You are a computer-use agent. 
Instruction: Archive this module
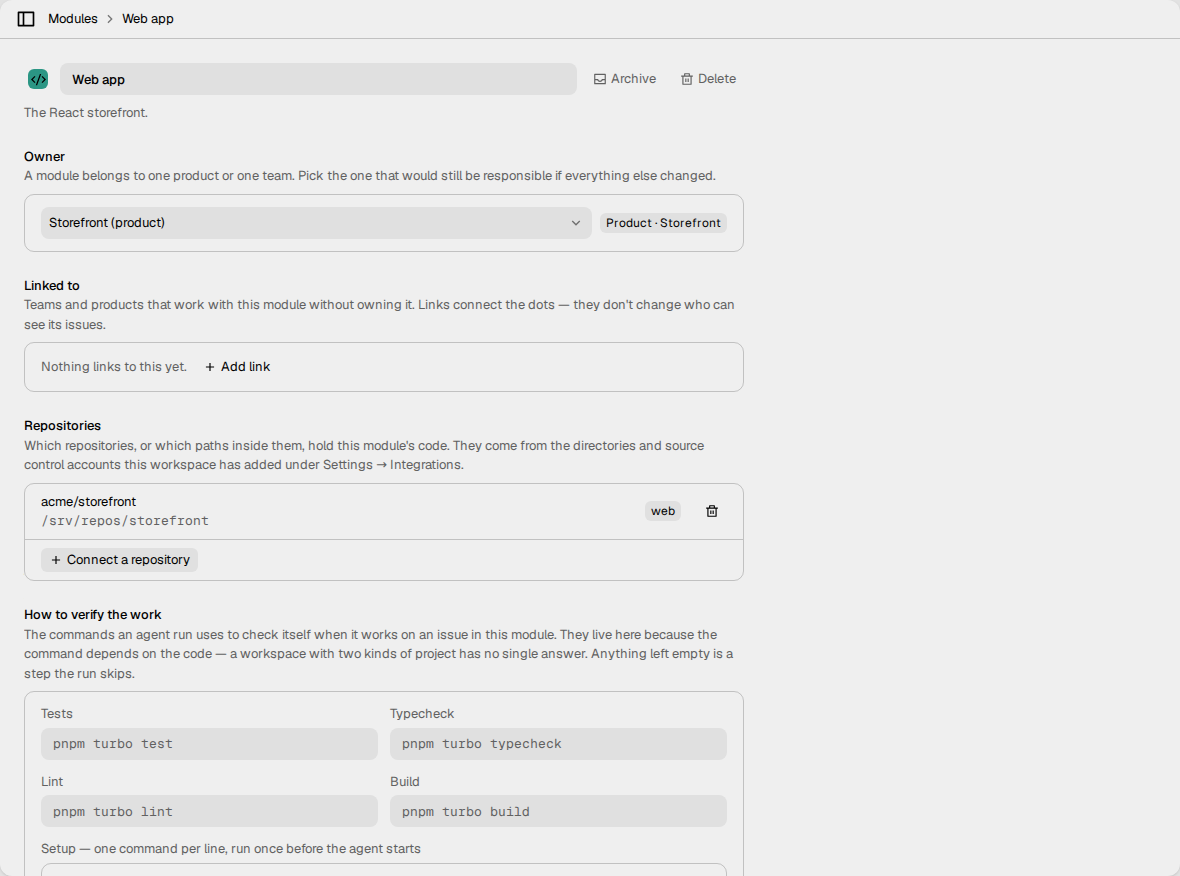[625, 79]
